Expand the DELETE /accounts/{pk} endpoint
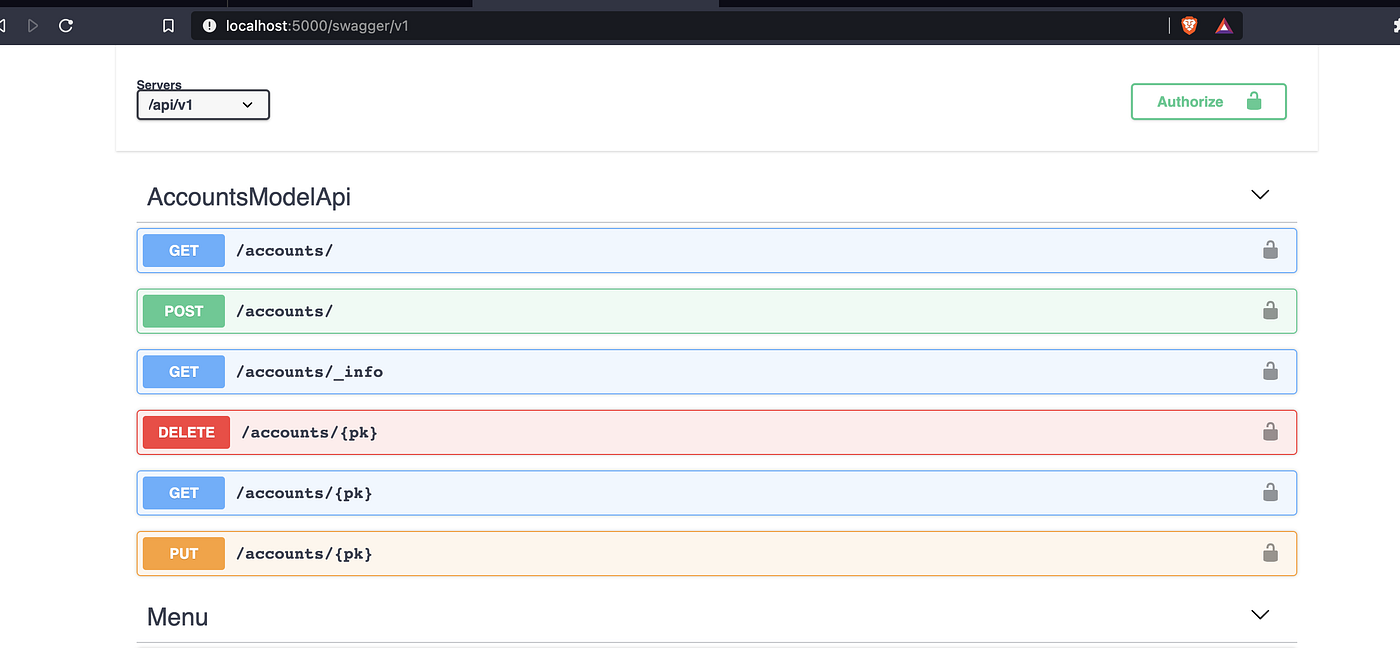The image size is (1400, 648). point(717,432)
